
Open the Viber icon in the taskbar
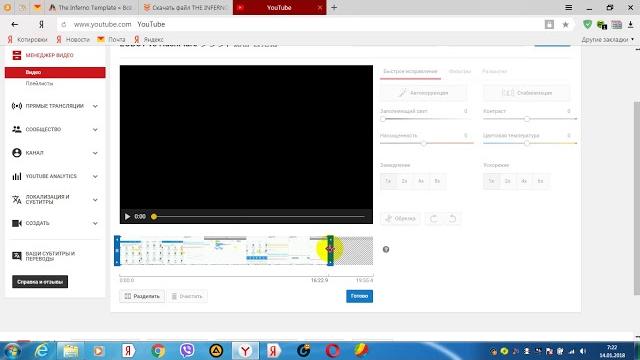[x=187, y=351]
